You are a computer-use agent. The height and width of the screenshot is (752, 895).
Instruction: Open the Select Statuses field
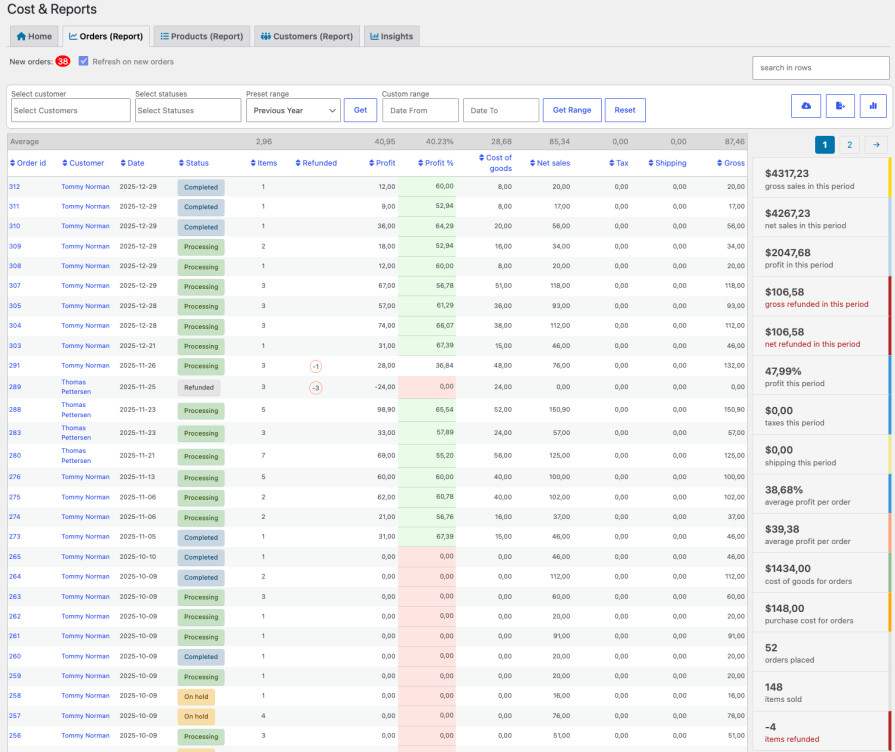[x=188, y=110]
